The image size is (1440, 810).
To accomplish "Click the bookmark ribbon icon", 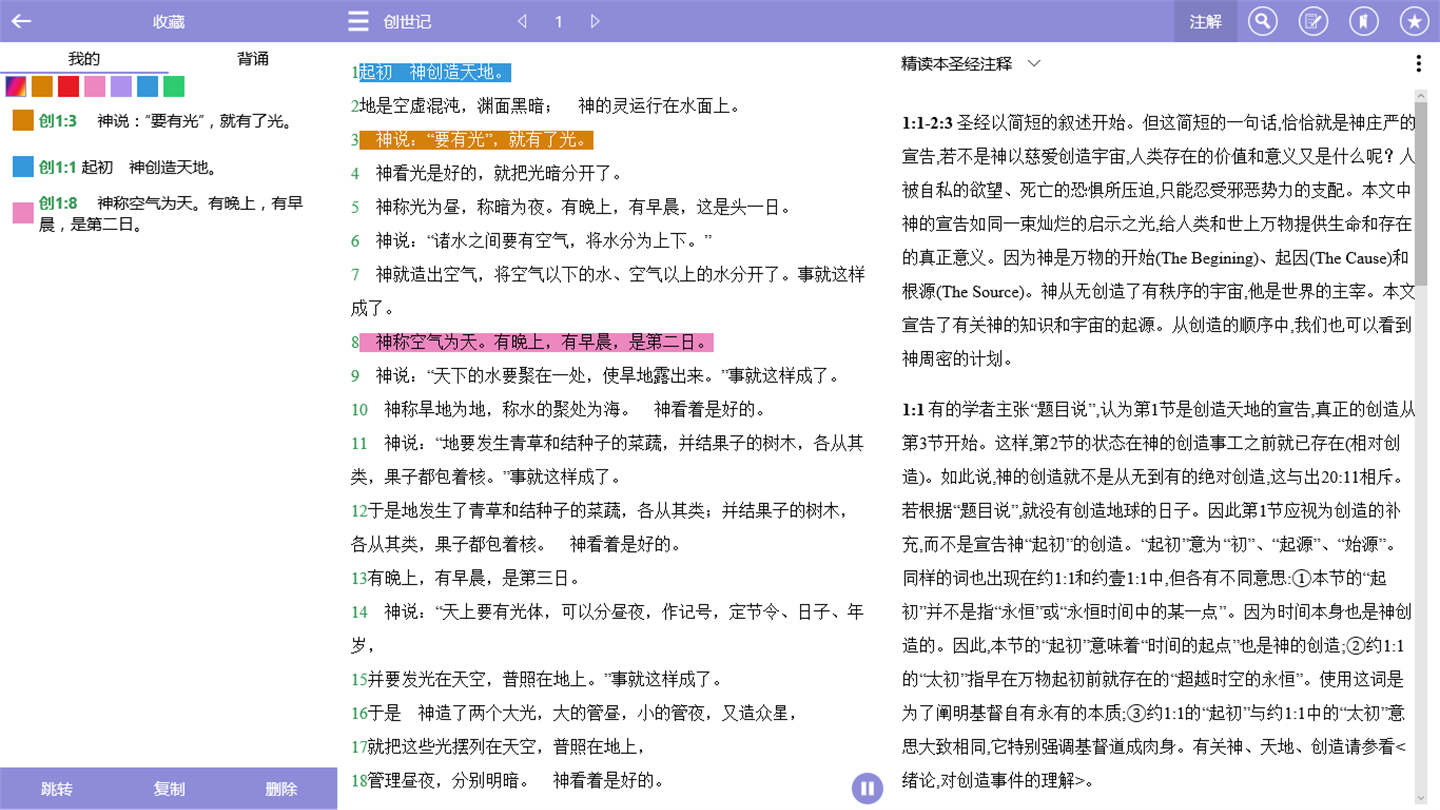I will click(1363, 21).
